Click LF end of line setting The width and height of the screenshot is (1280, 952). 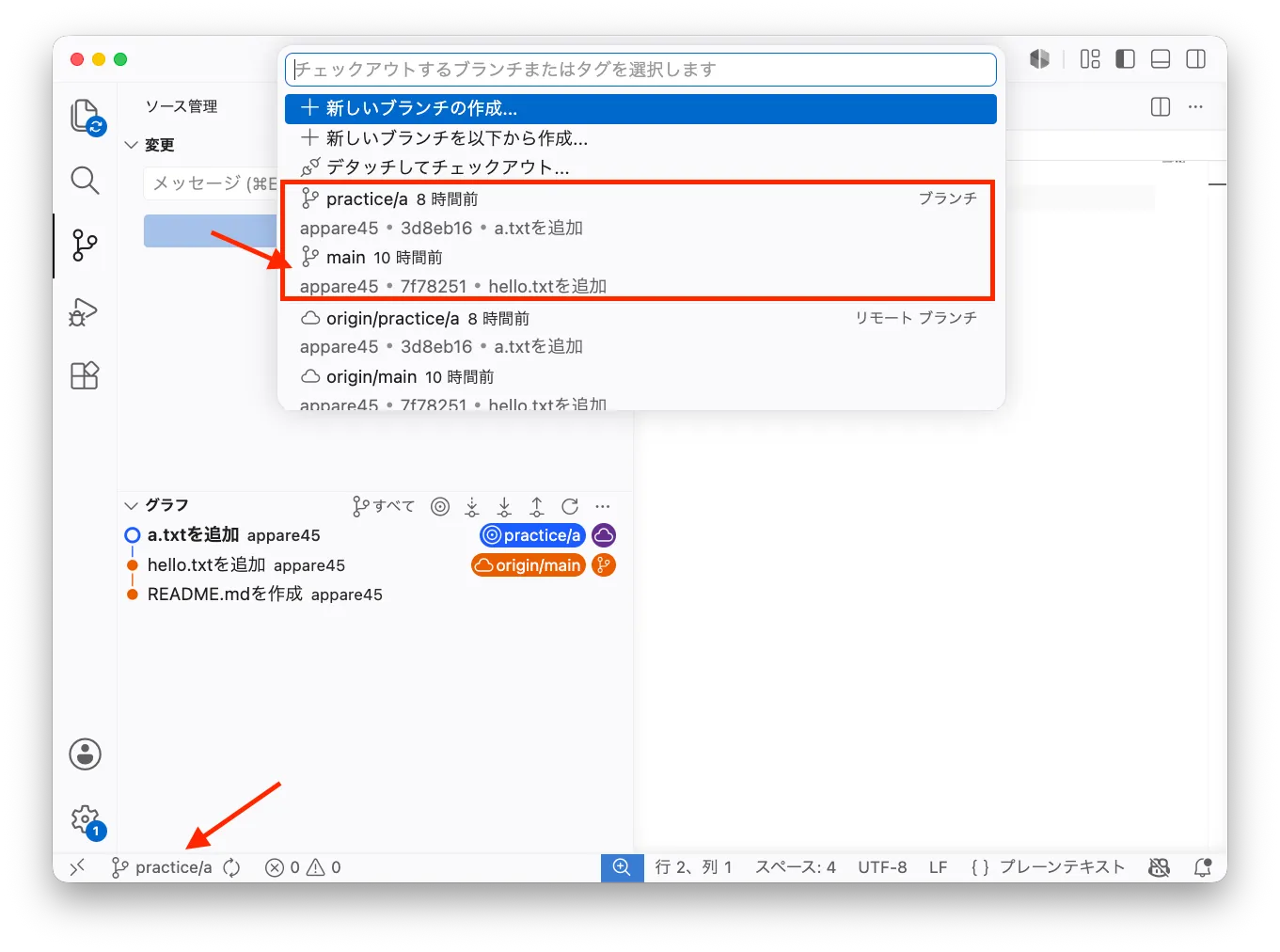click(x=938, y=867)
